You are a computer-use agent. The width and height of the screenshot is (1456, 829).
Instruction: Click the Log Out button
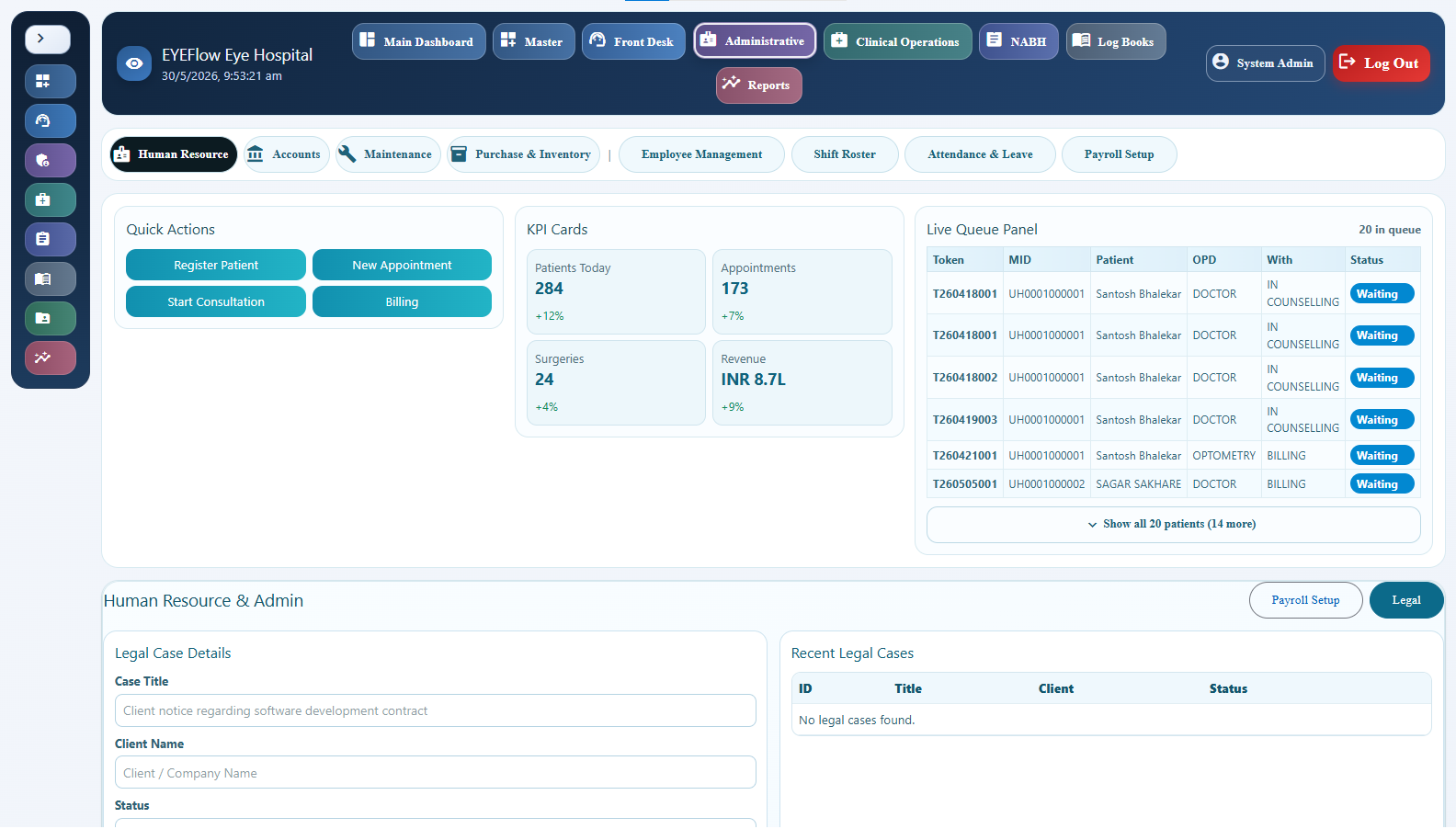[1381, 63]
